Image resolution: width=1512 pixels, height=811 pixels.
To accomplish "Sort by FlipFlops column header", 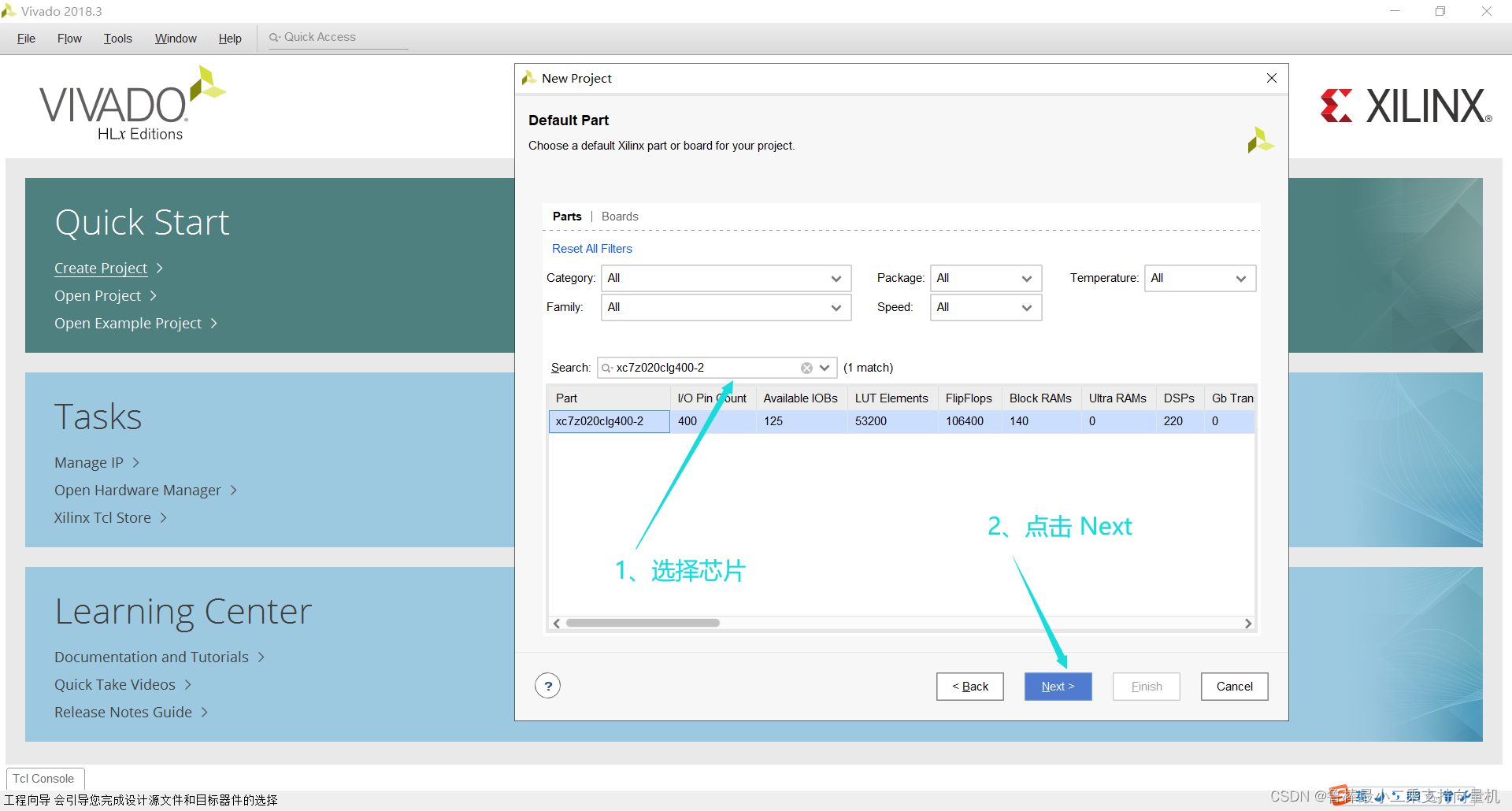I will coord(969,398).
